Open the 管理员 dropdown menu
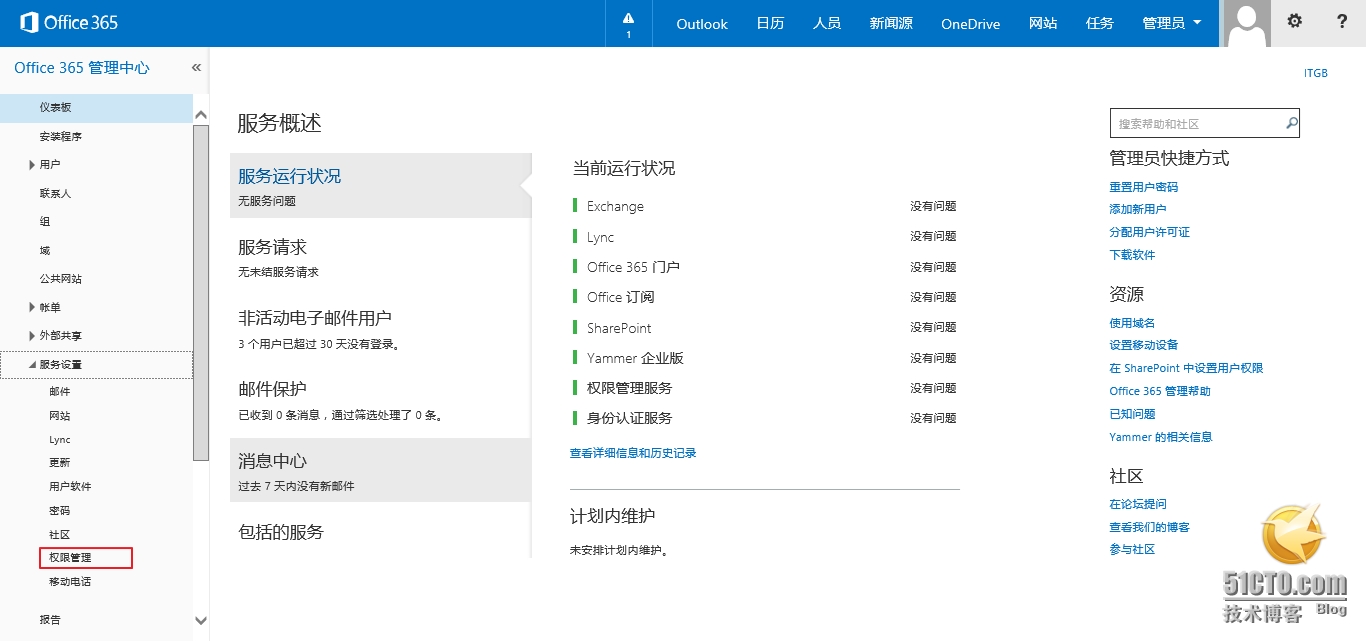Viewport: 1366px width, 642px height. point(1171,23)
